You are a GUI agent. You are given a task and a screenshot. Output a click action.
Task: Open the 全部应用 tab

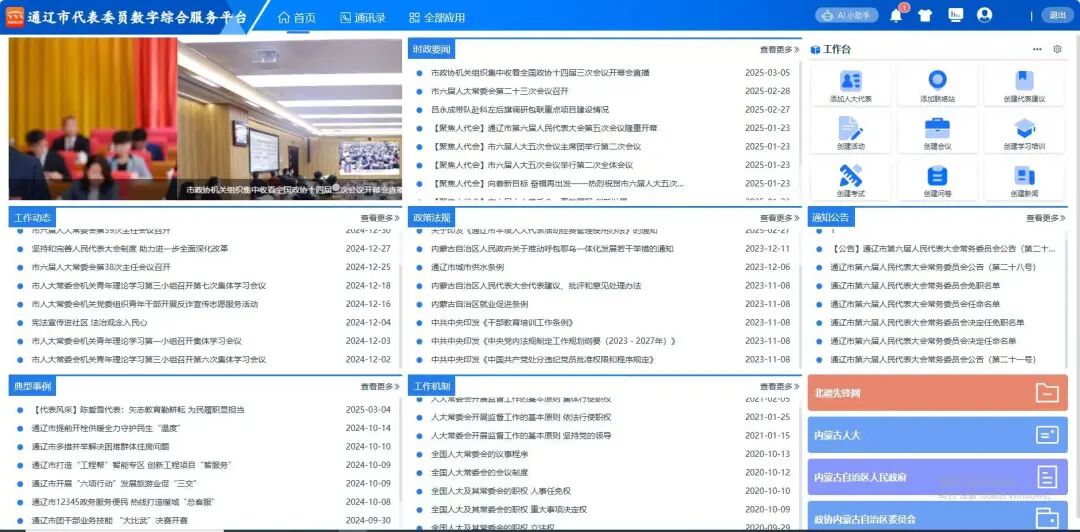[x=437, y=18]
